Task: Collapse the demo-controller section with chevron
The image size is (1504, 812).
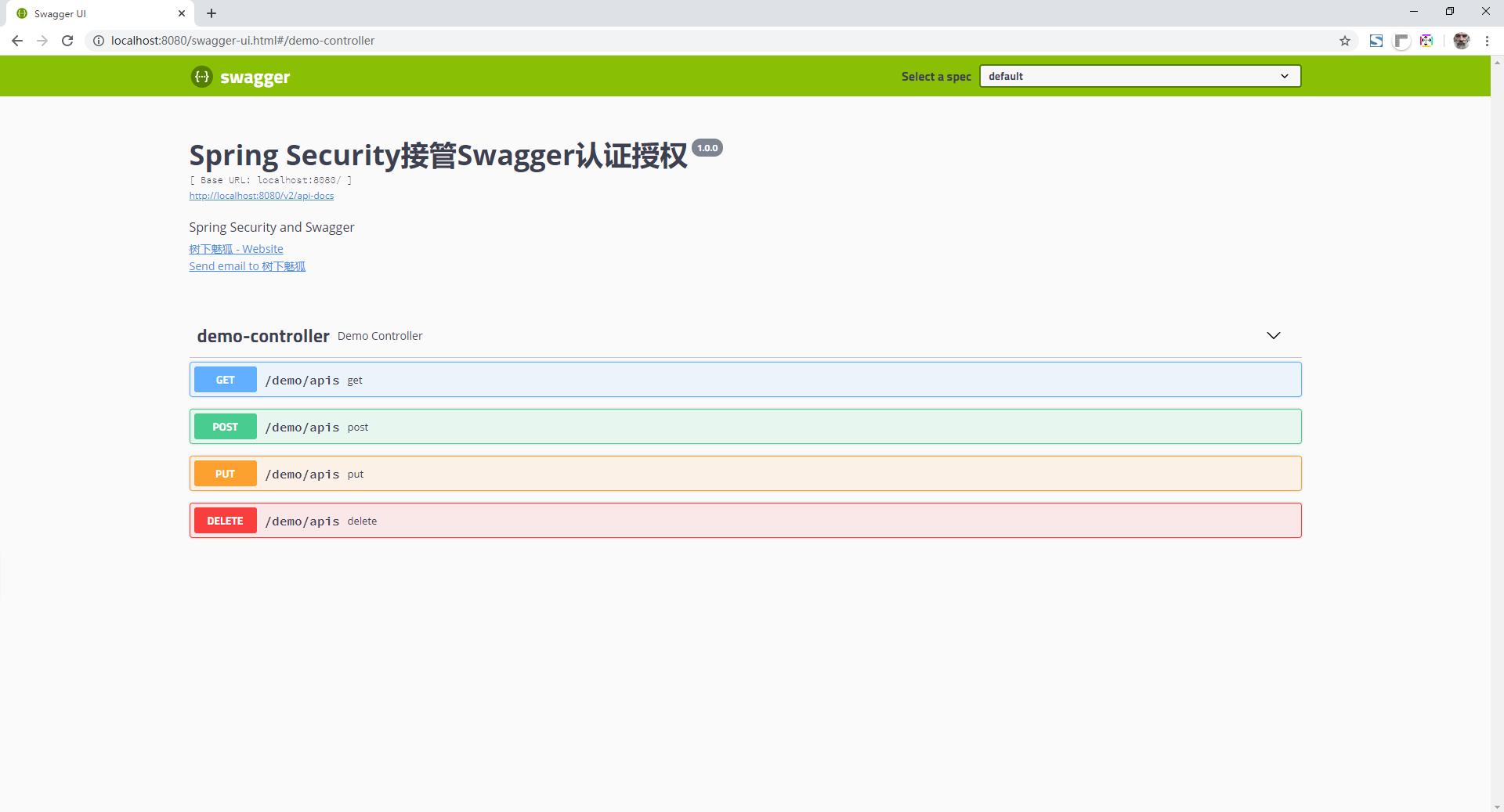Action: (x=1274, y=336)
